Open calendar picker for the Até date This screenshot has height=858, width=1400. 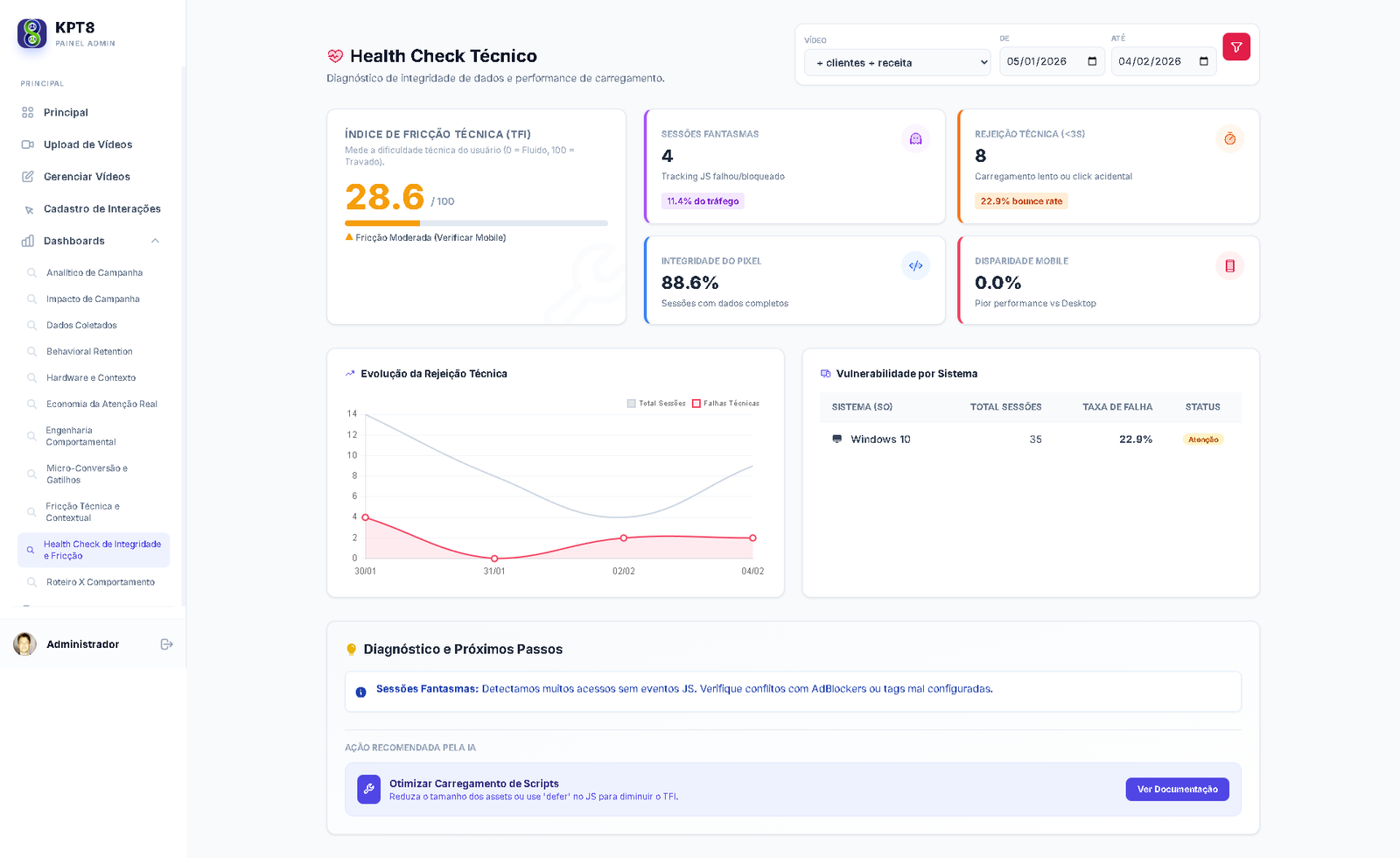click(x=1204, y=61)
